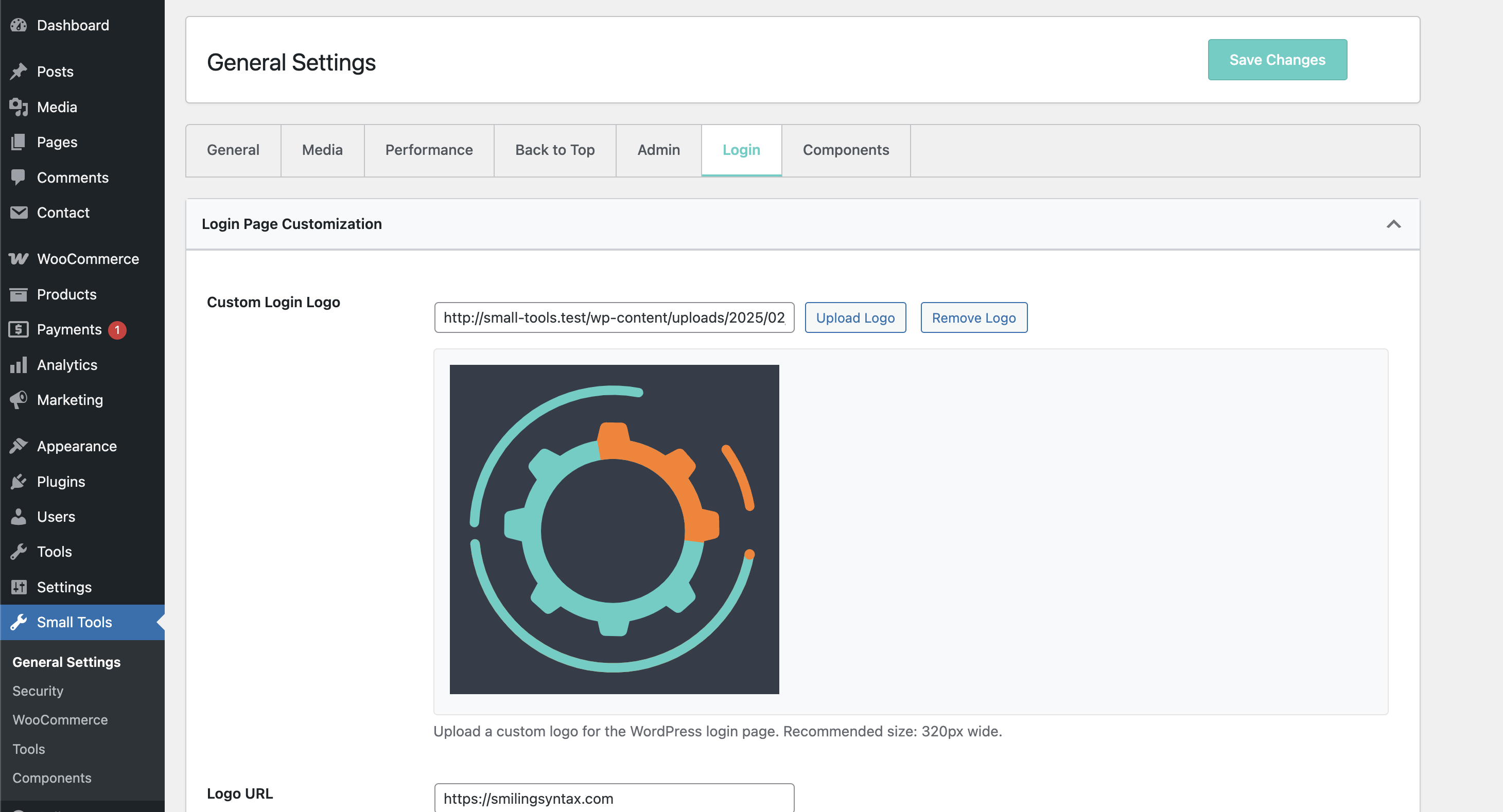Click the Comments speech bubble icon

pyautogui.click(x=19, y=176)
